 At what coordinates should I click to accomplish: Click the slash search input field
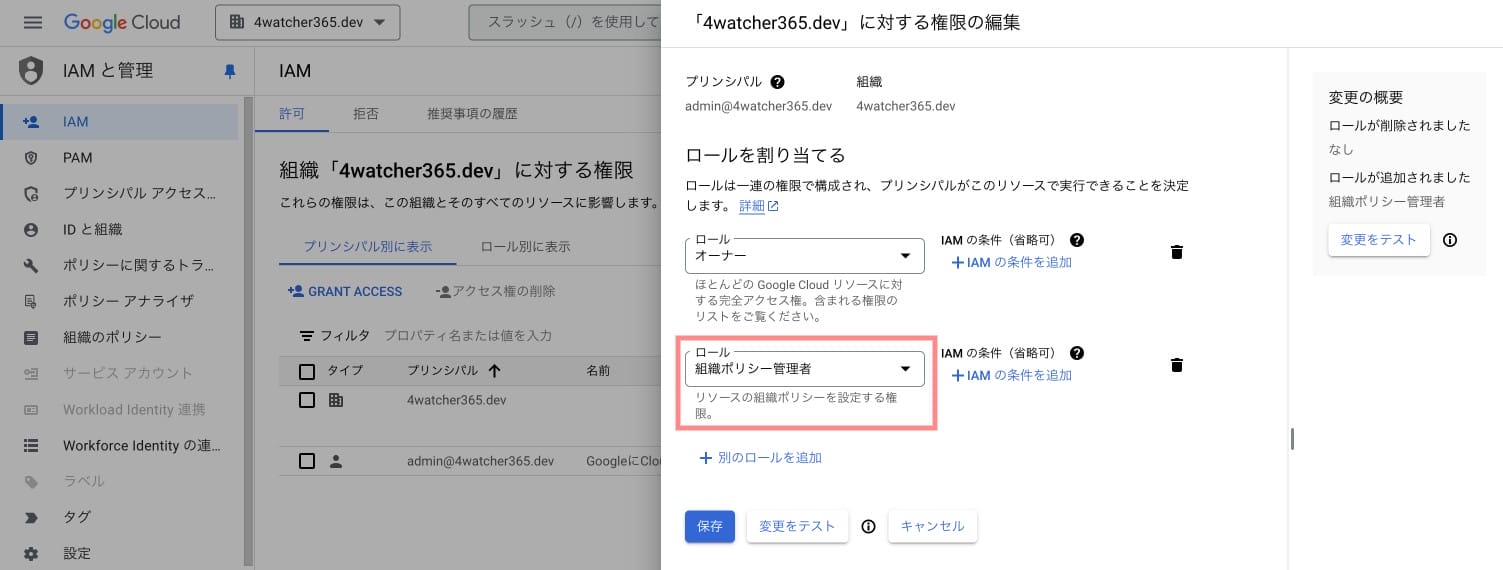[564, 22]
